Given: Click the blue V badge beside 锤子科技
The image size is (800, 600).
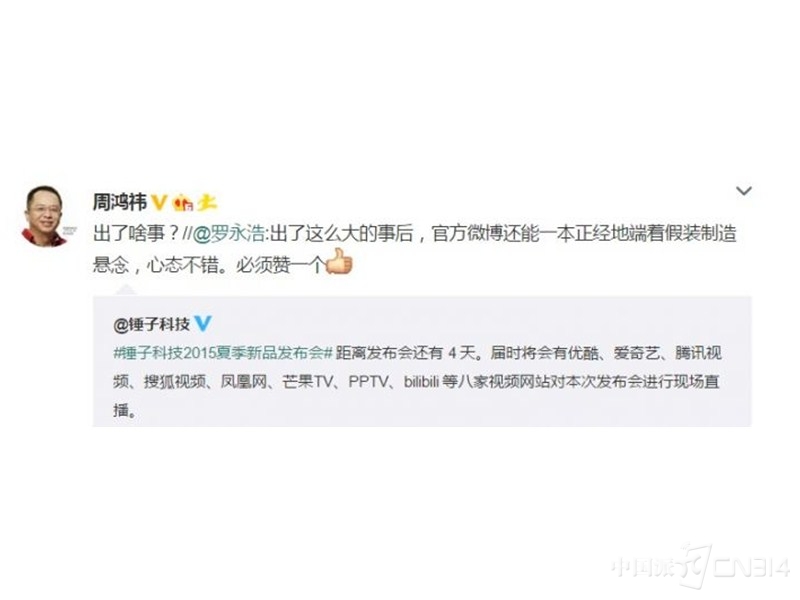Looking at the screenshot, I should click(x=203, y=323).
